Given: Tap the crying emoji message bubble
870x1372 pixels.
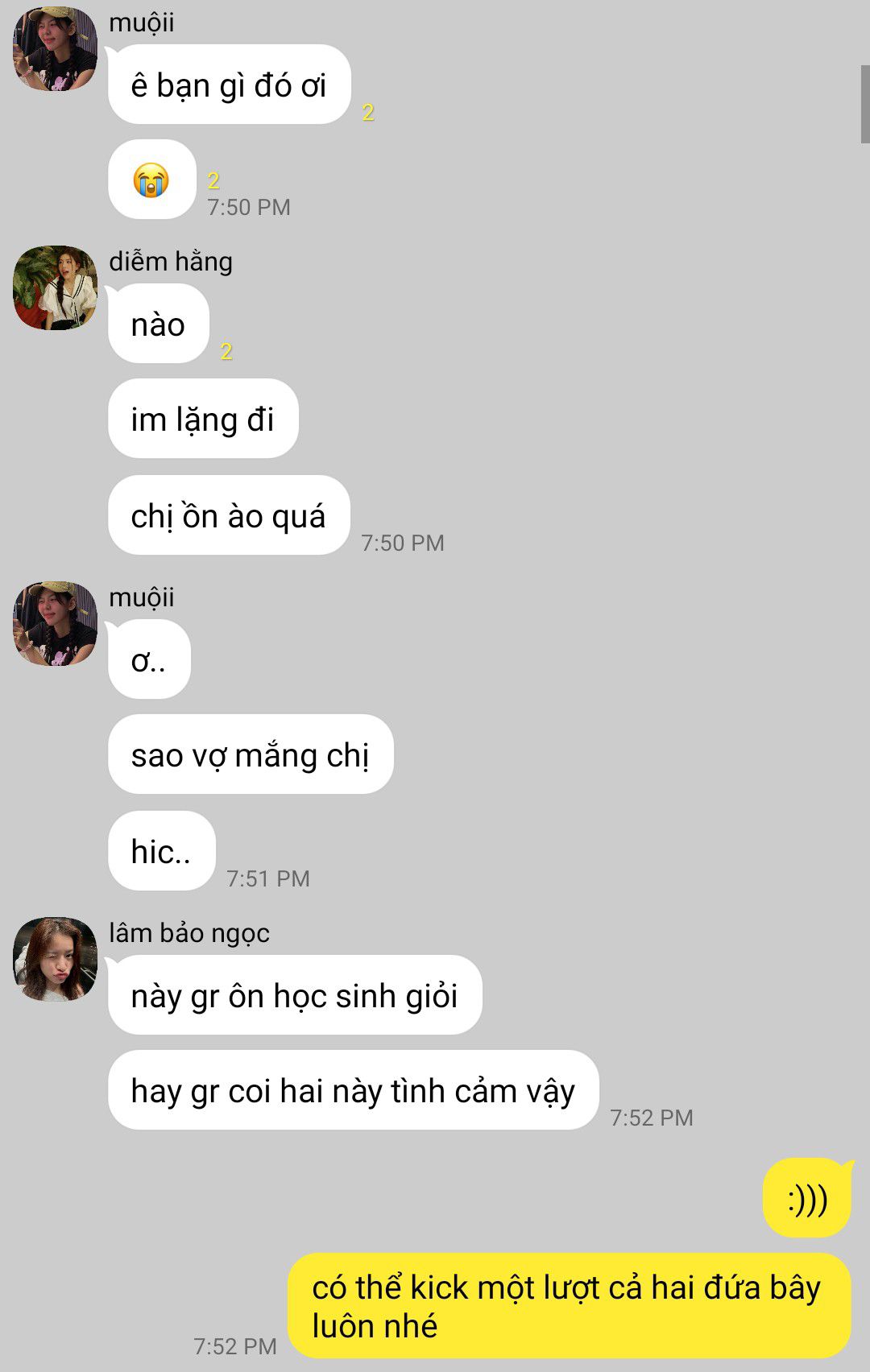Looking at the screenshot, I should (x=152, y=180).
